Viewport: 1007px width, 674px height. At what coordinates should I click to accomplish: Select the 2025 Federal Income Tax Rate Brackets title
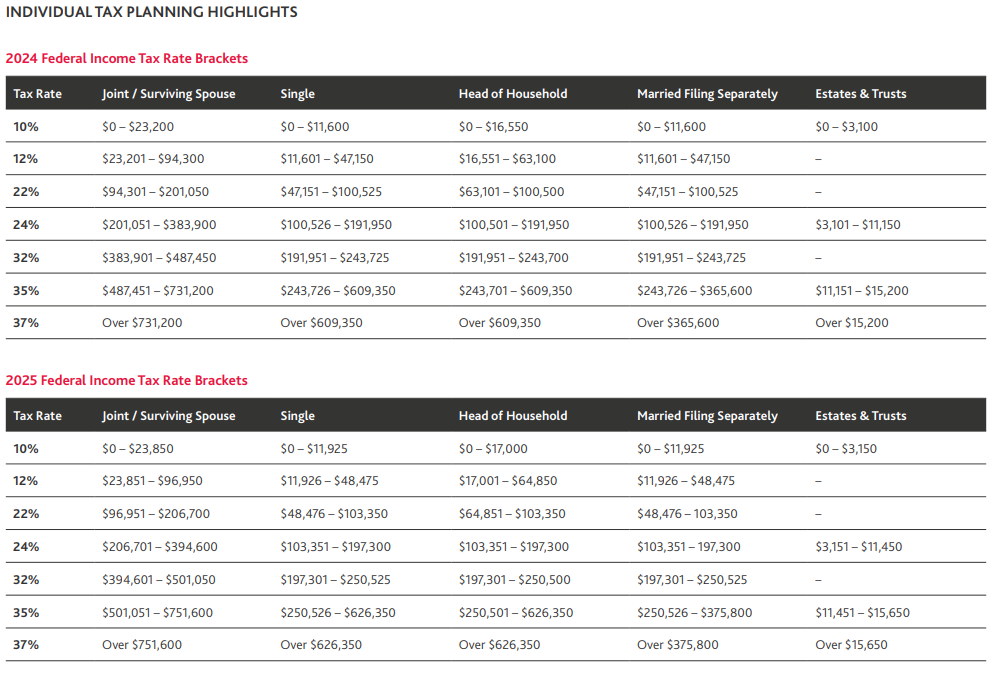pyautogui.click(x=127, y=381)
